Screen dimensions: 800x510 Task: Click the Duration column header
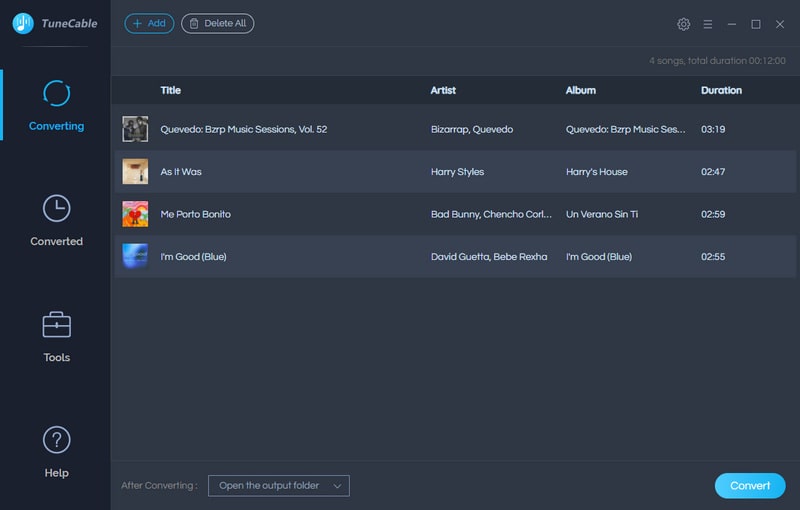(721, 90)
